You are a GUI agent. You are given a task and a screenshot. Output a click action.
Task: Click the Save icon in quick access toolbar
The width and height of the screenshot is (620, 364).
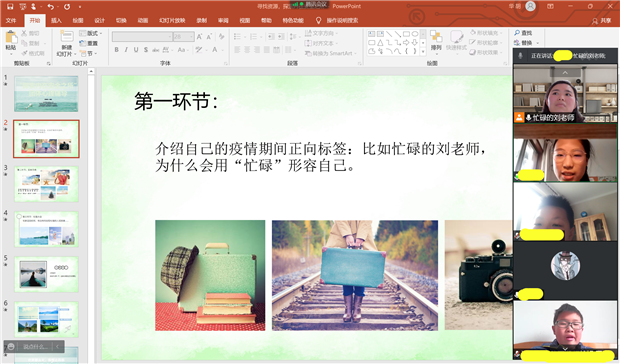click(x=10, y=6)
